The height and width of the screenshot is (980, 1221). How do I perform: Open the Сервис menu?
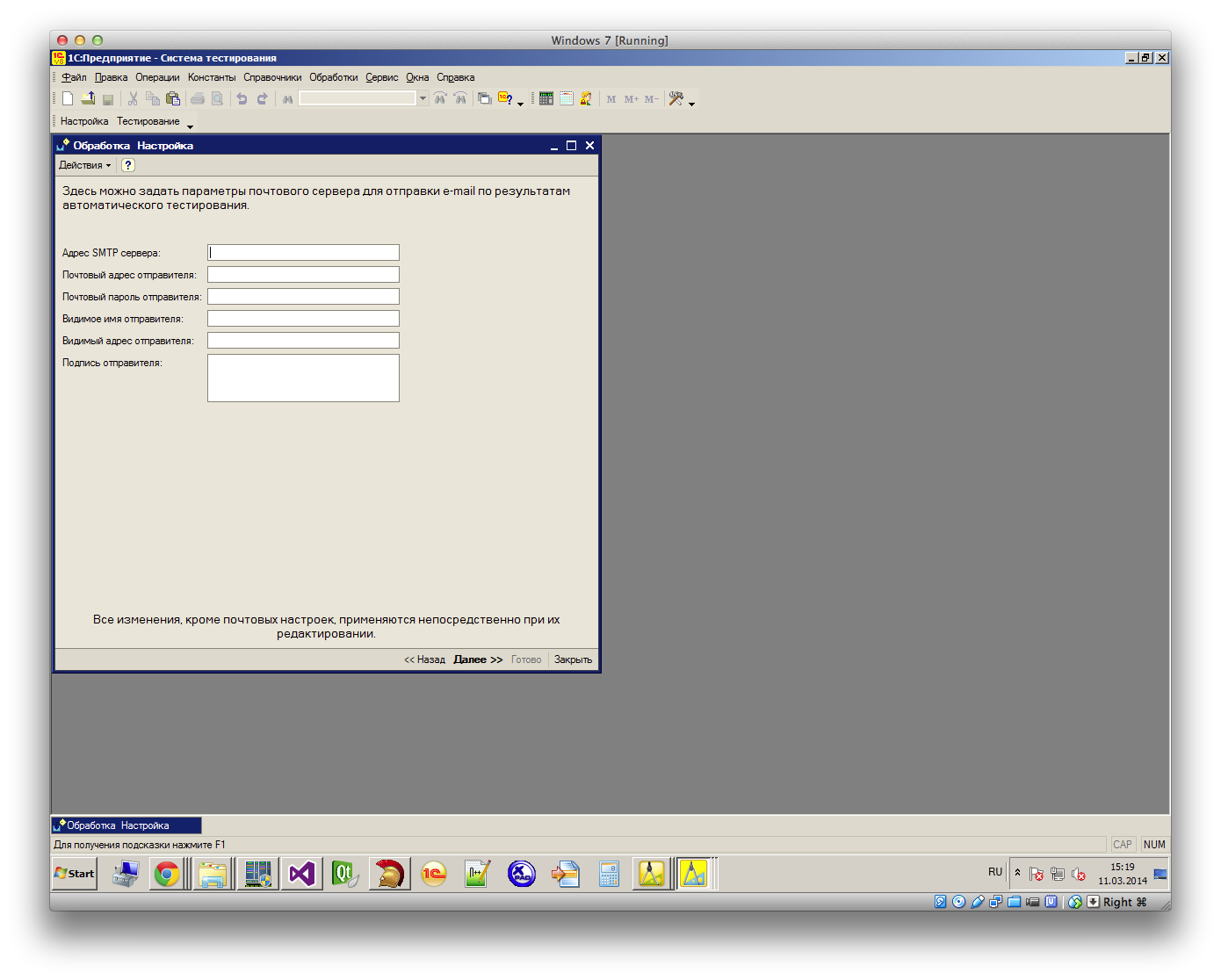coord(382,77)
